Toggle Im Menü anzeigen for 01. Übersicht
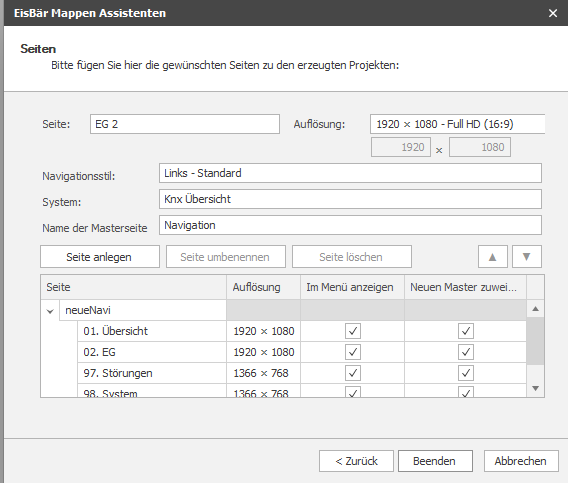The width and height of the screenshot is (568, 483). tap(353, 331)
